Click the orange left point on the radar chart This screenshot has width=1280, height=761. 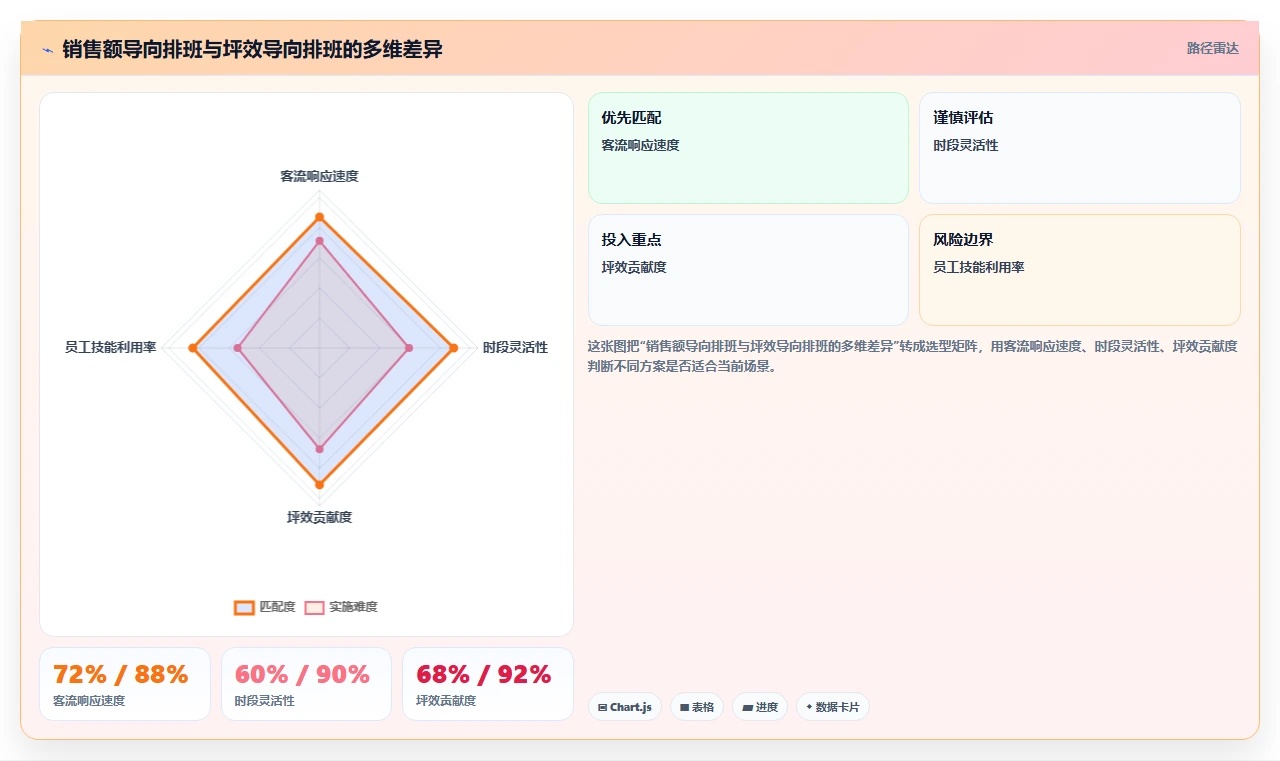[193, 348]
